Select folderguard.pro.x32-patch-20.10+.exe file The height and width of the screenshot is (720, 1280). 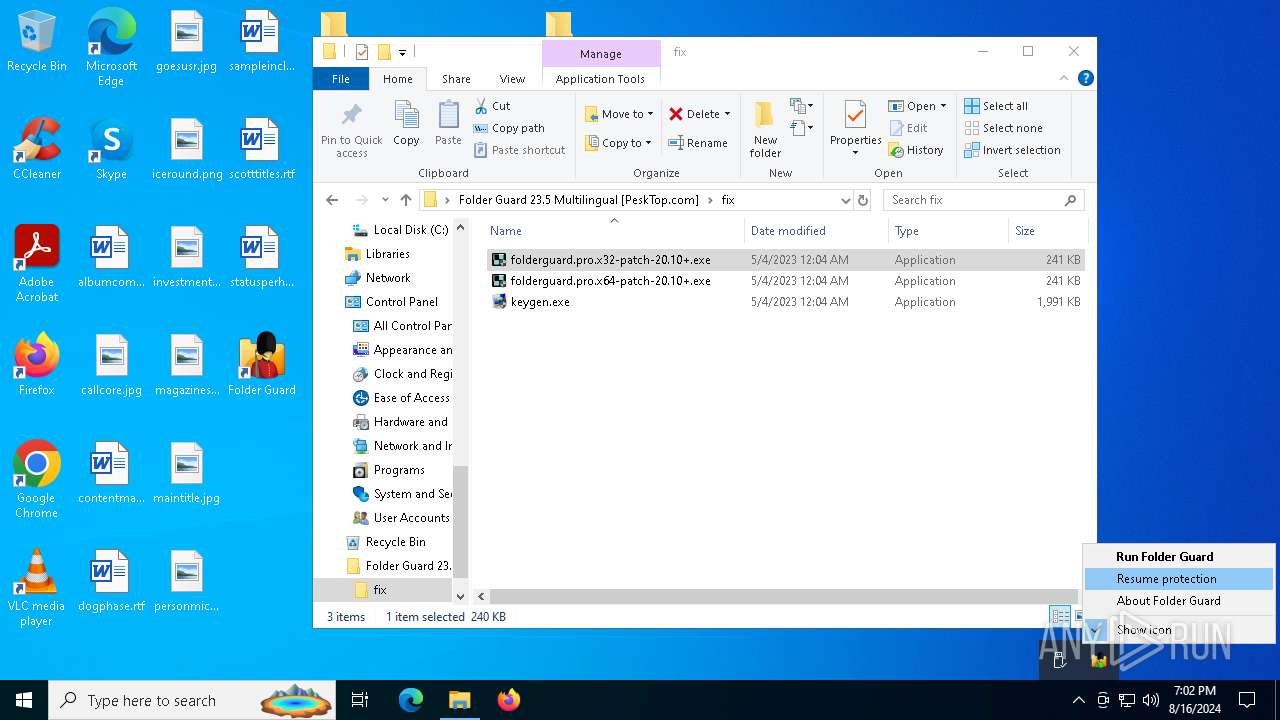point(786,260)
